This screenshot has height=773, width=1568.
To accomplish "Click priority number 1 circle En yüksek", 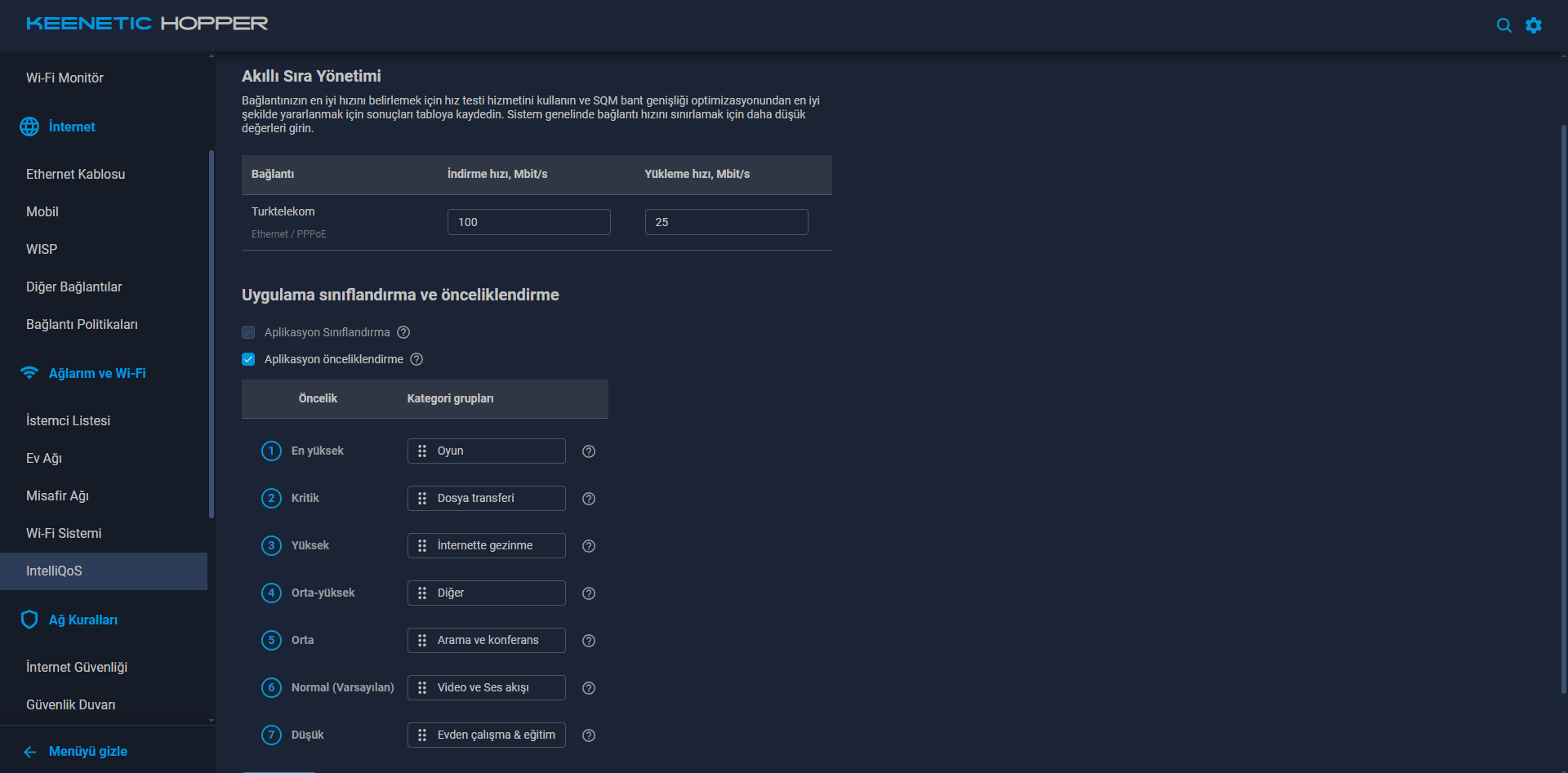I will pos(271,451).
